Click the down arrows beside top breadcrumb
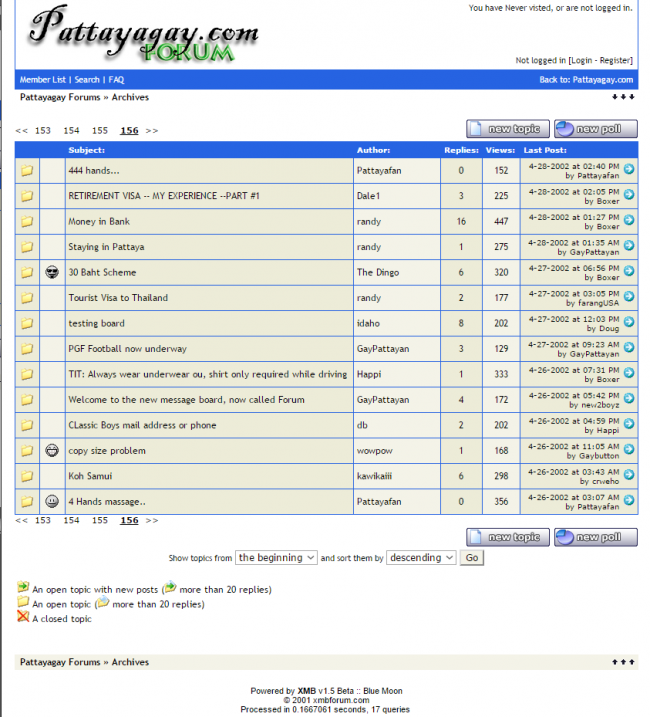This screenshot has height=717, width=650. [623, 97]
